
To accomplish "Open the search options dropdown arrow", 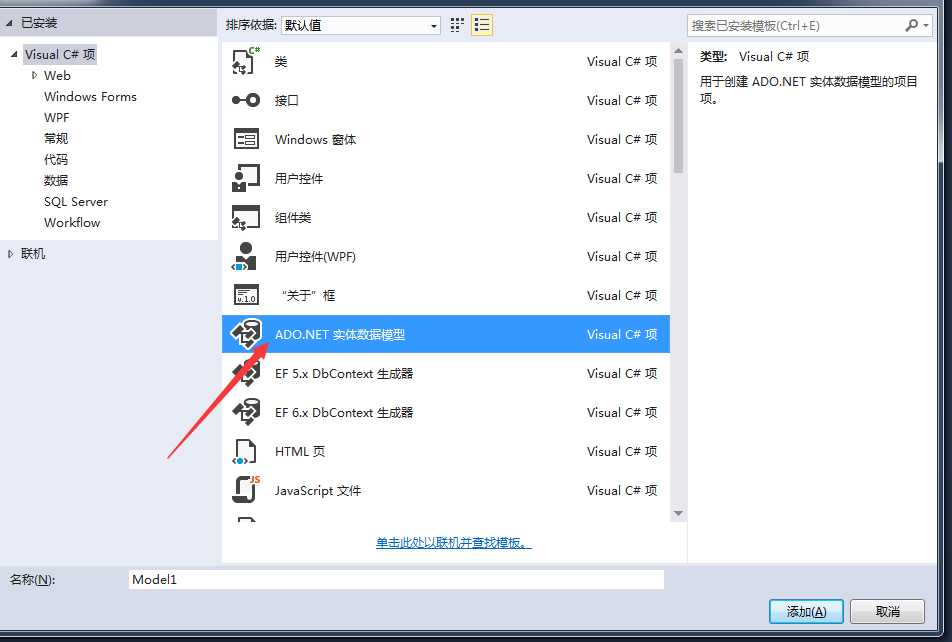I will coord(926,26).
